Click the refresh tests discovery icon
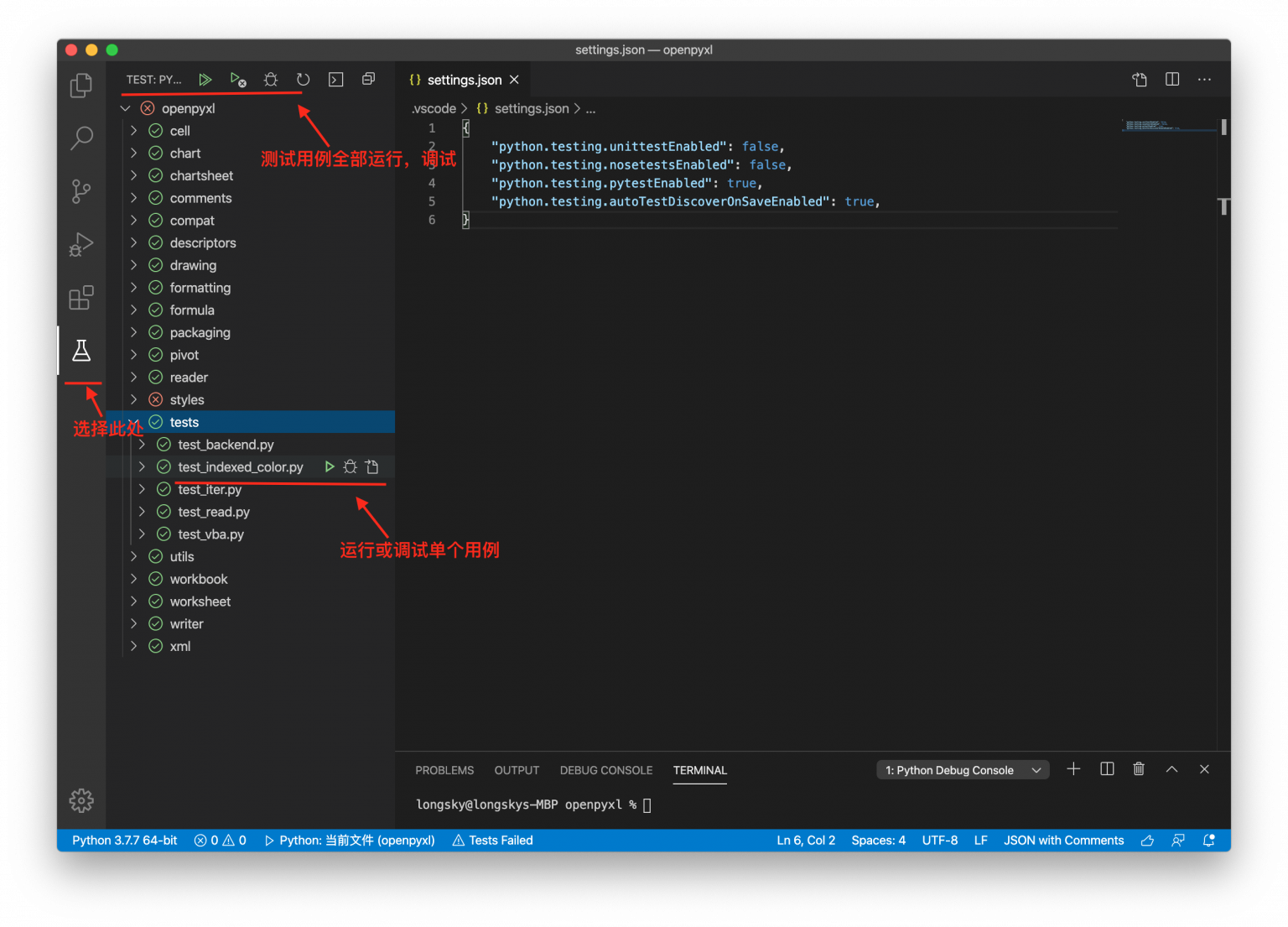Screen dimensions: 1288x927 [x=303, y=80]
